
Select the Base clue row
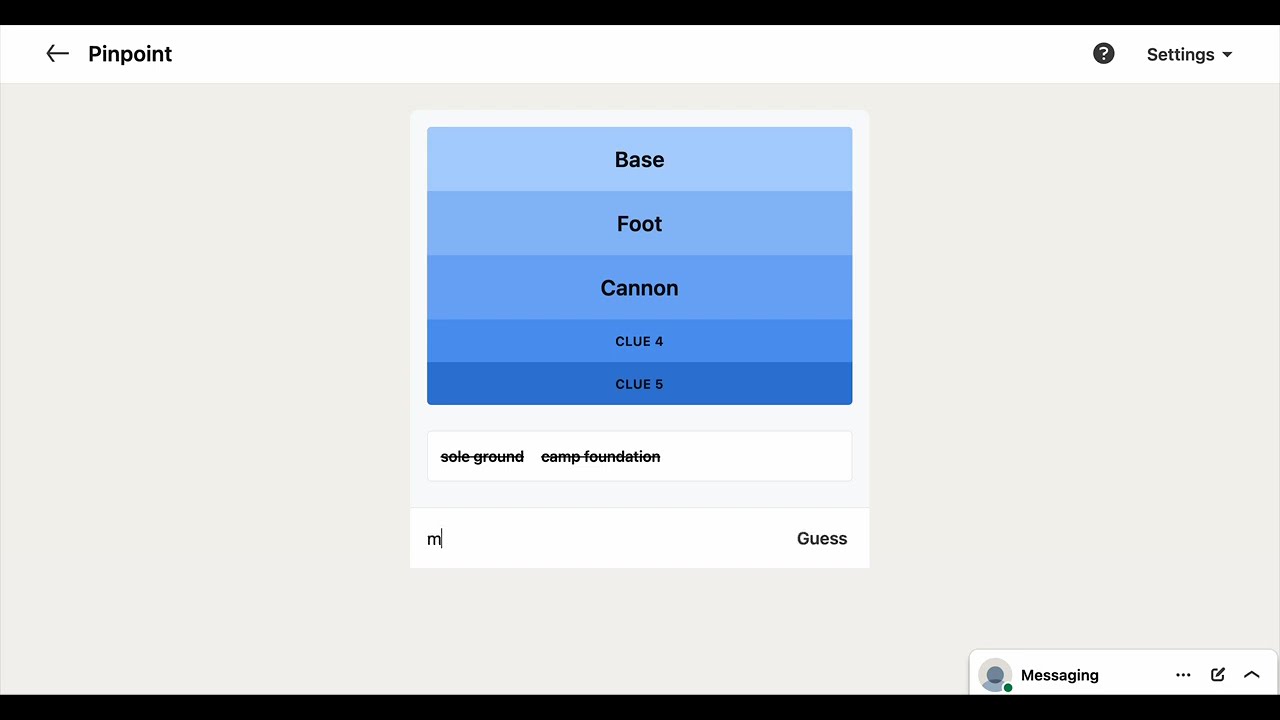pos(640,159)
